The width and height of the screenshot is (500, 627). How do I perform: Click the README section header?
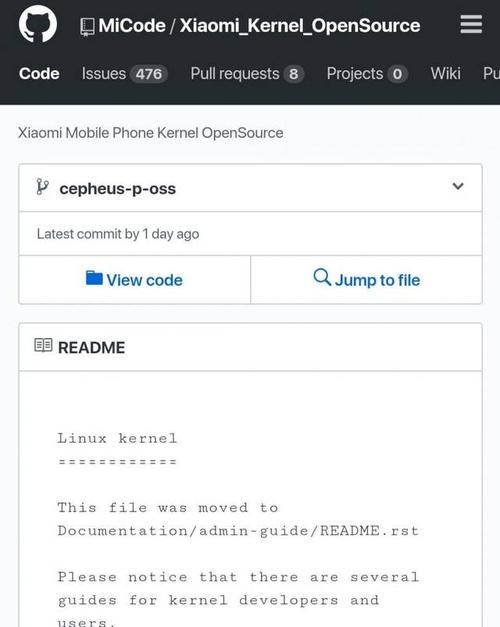pyautogui.click(x=250, y=347)
